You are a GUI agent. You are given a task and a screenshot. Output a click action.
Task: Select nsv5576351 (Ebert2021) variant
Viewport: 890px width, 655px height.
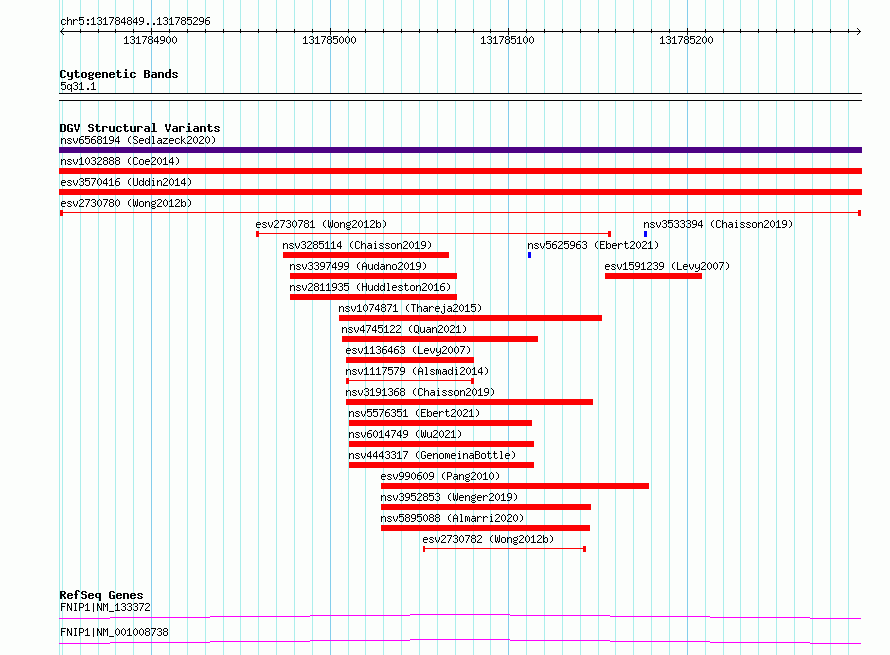[414, 413]
